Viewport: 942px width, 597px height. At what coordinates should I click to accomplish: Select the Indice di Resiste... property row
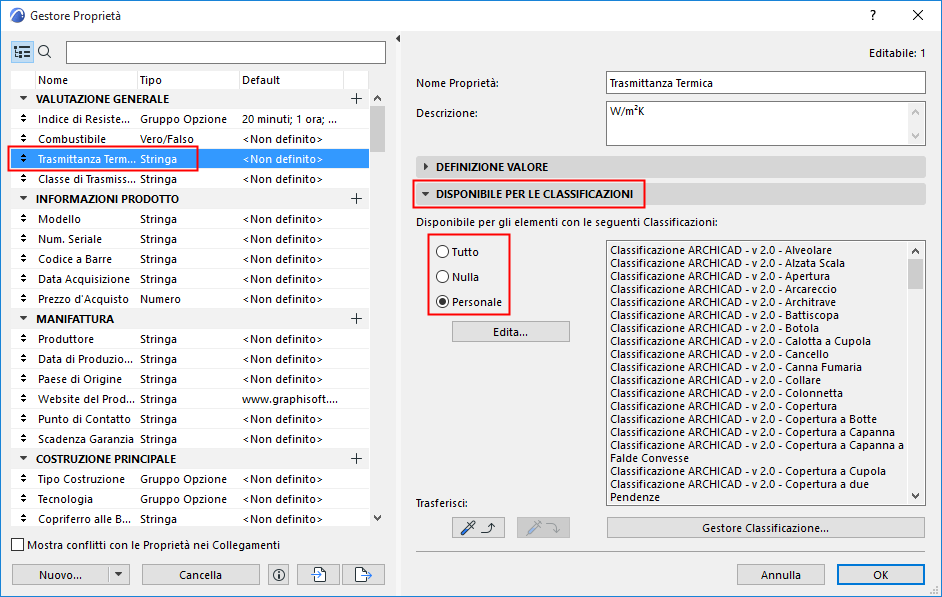(190, 119)
